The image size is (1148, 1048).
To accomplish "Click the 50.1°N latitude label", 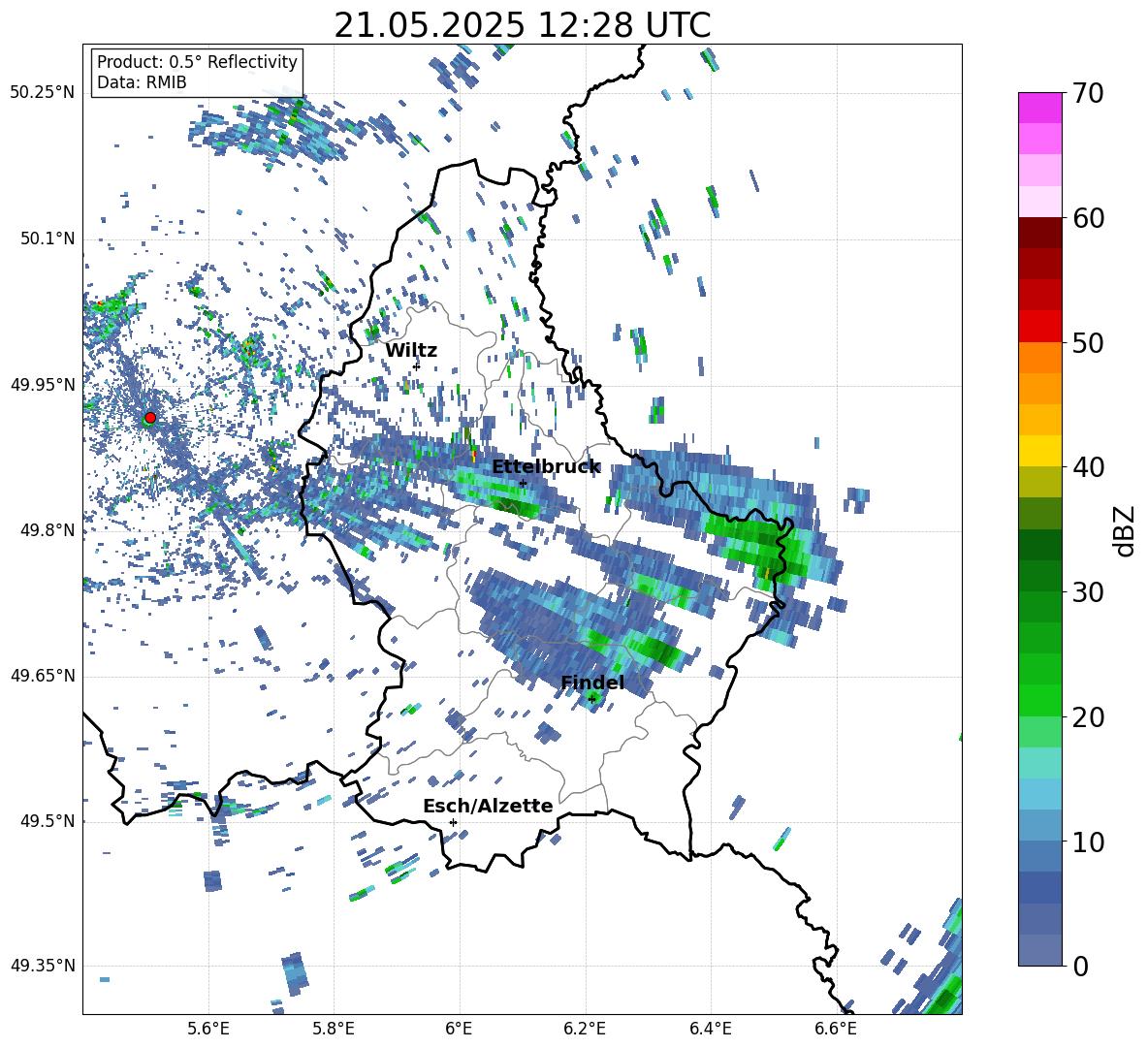I will [48, 239].
